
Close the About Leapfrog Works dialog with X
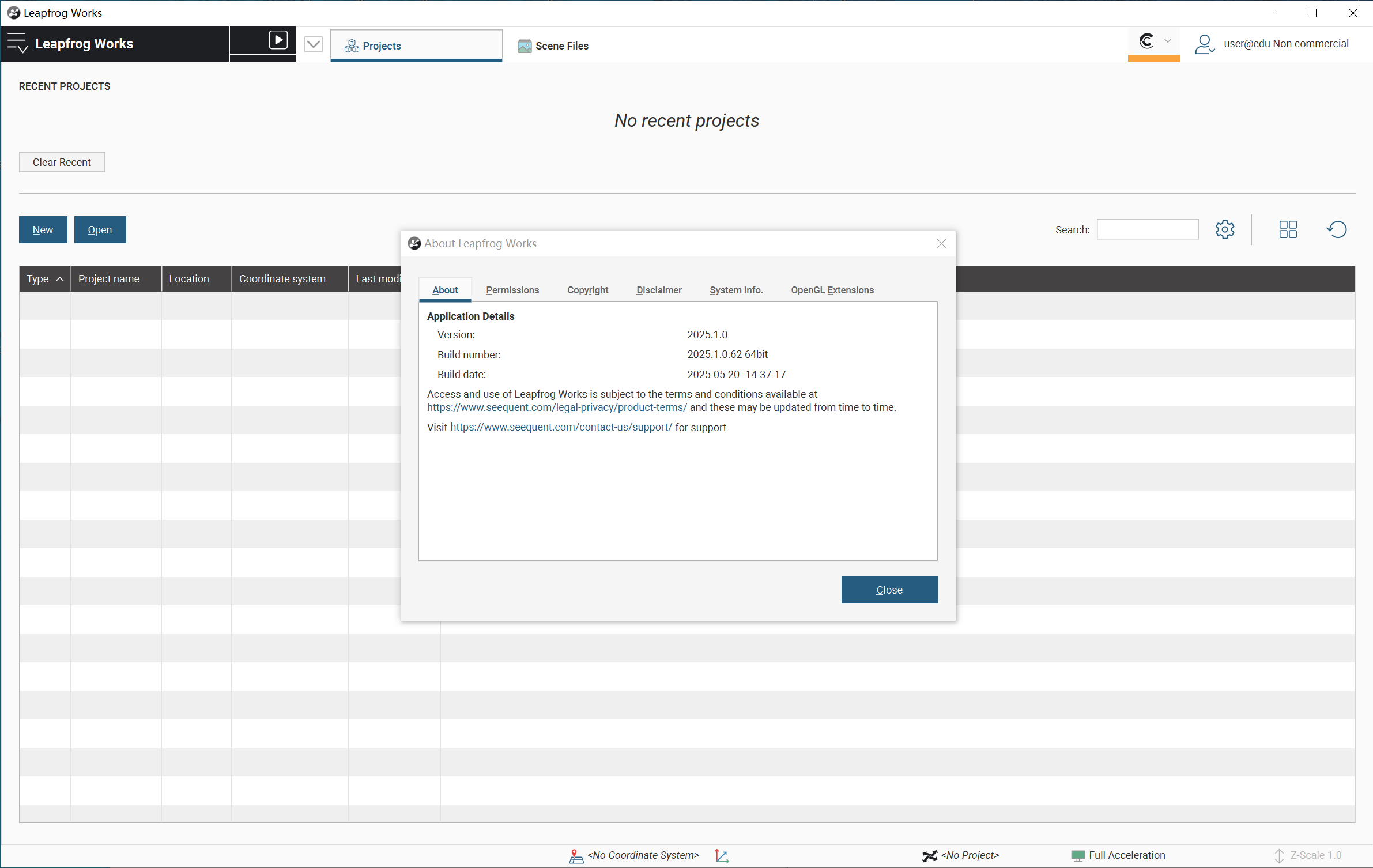coord(941,244)
